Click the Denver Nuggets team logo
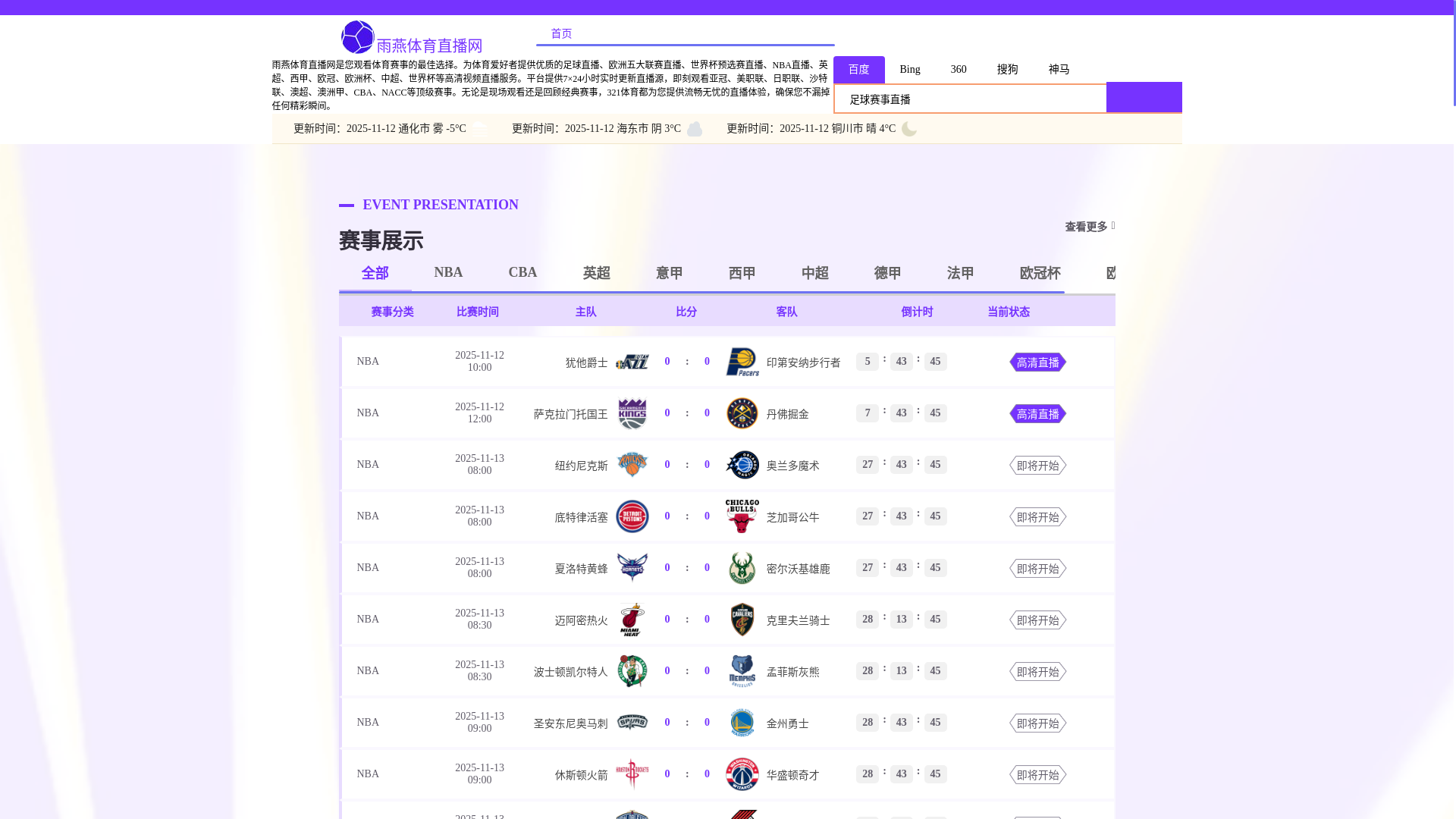 742,413
